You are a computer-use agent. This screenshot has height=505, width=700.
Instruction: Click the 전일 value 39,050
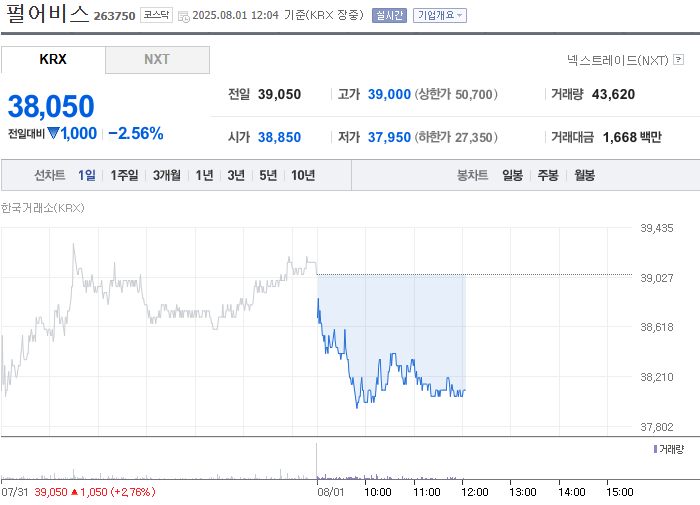coord(279,94)
